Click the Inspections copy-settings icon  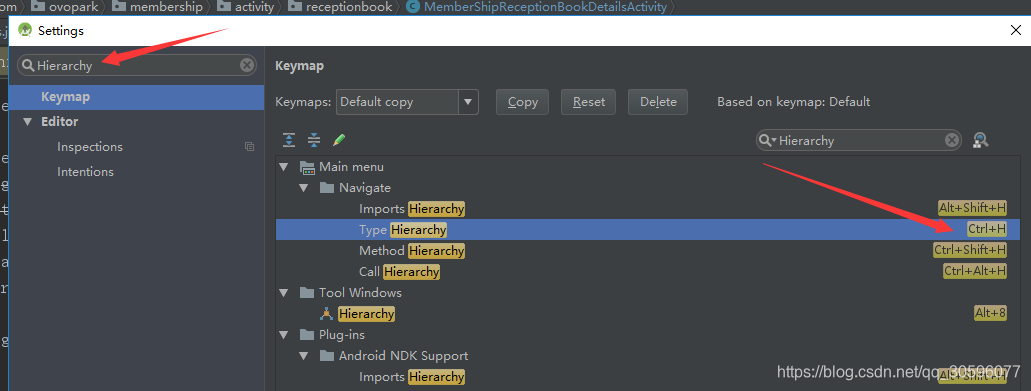click(249, 147)
